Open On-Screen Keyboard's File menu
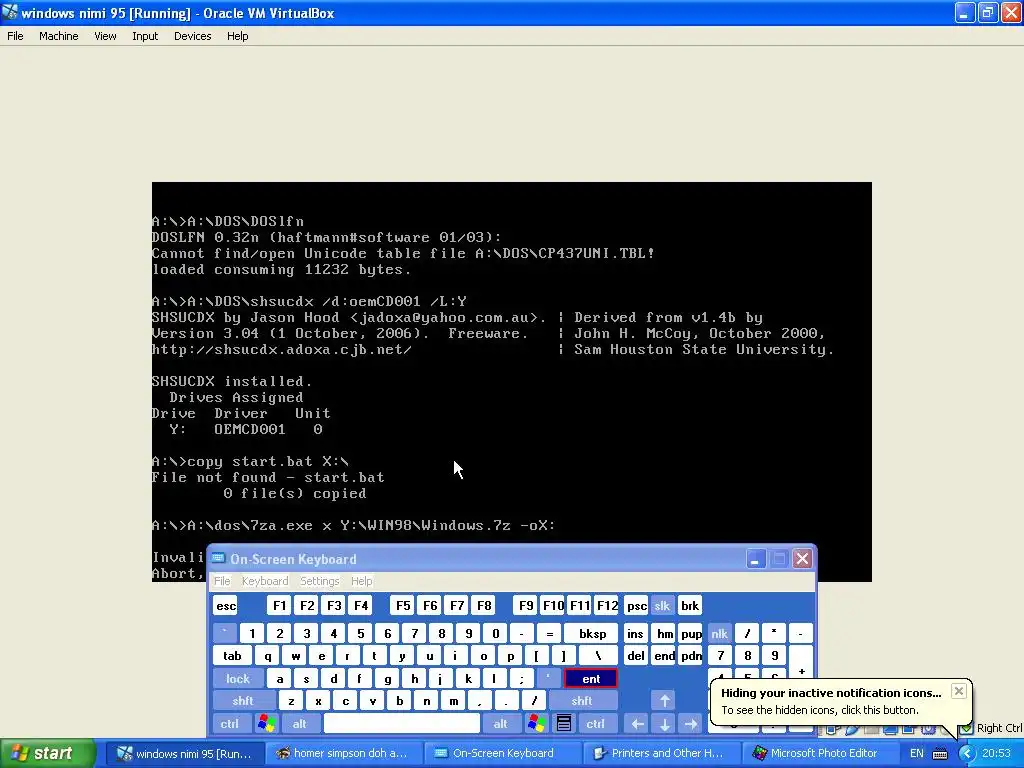The width and height of the screenshot is (1024, 768). click(x=222, y=581)
